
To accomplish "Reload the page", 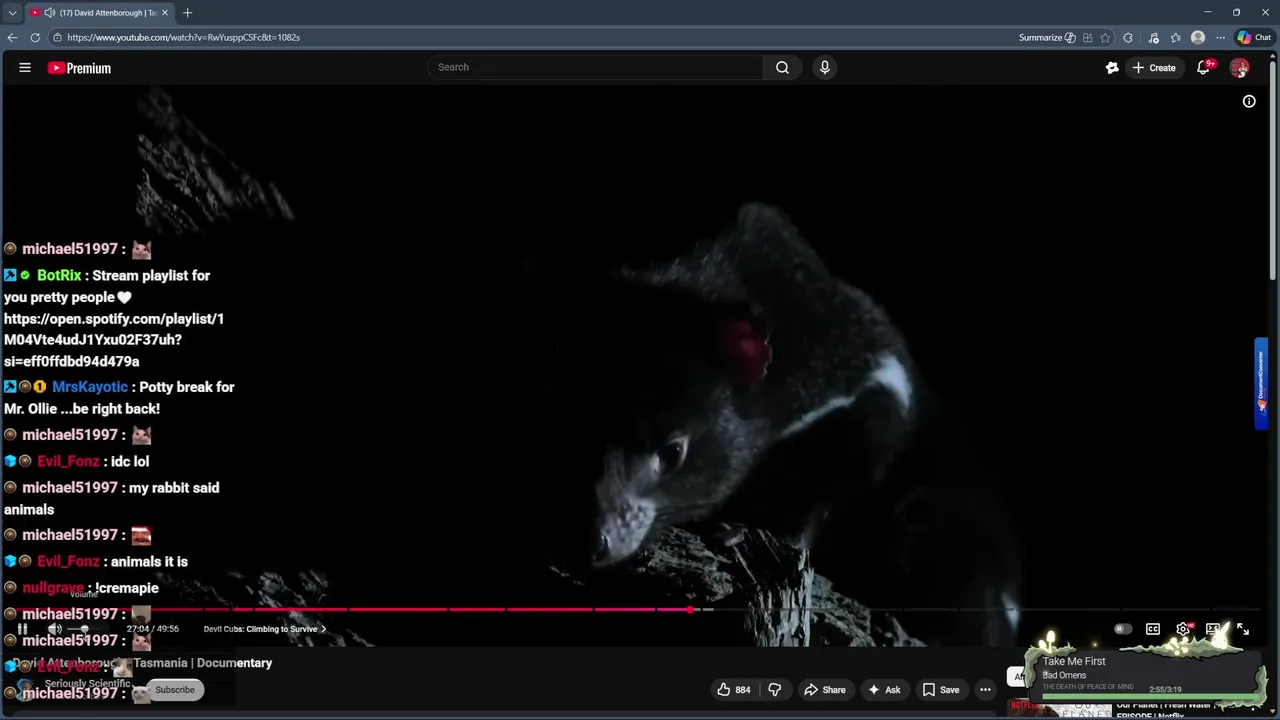I will [x=35, y=37].
